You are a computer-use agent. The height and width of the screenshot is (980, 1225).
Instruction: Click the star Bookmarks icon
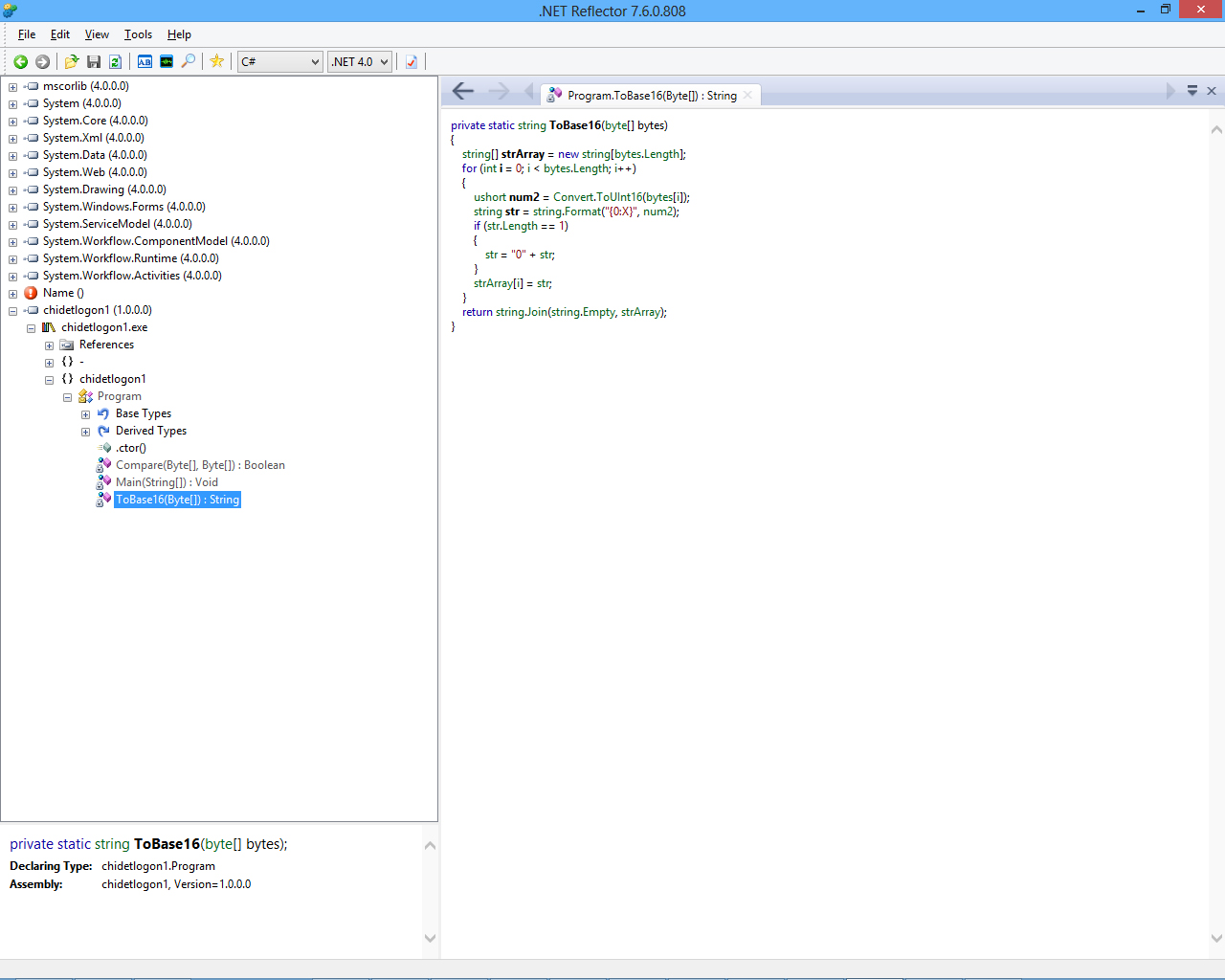click(x=217, y=61)
